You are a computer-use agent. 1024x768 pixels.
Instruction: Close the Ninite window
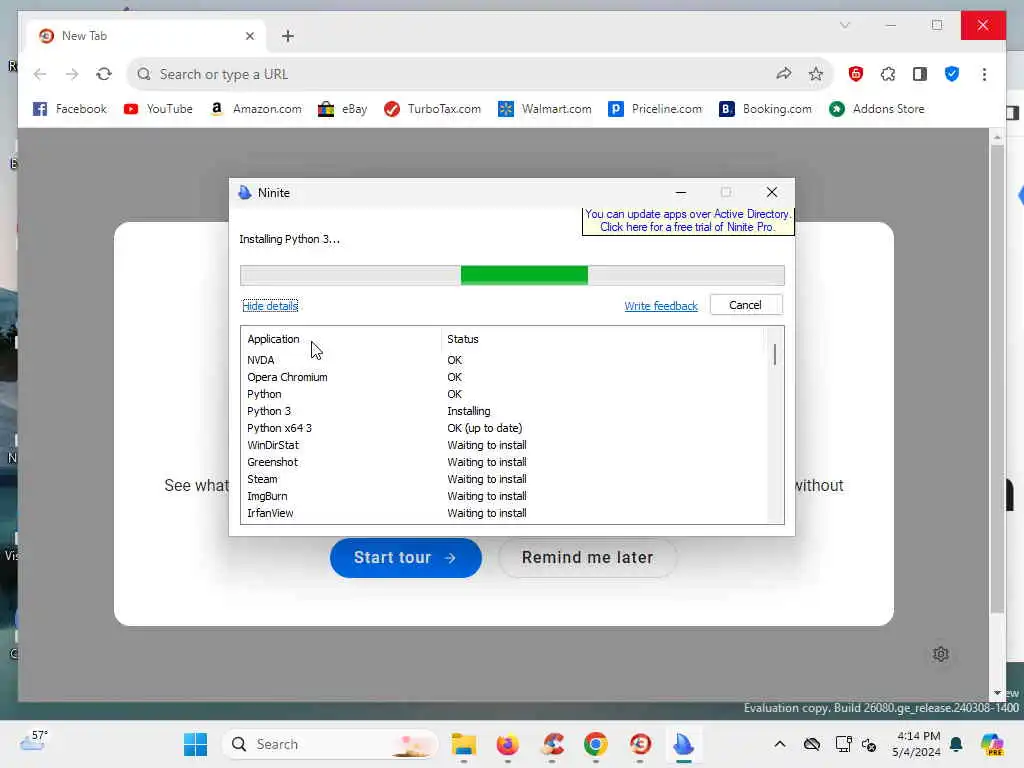tap(771, 193)
